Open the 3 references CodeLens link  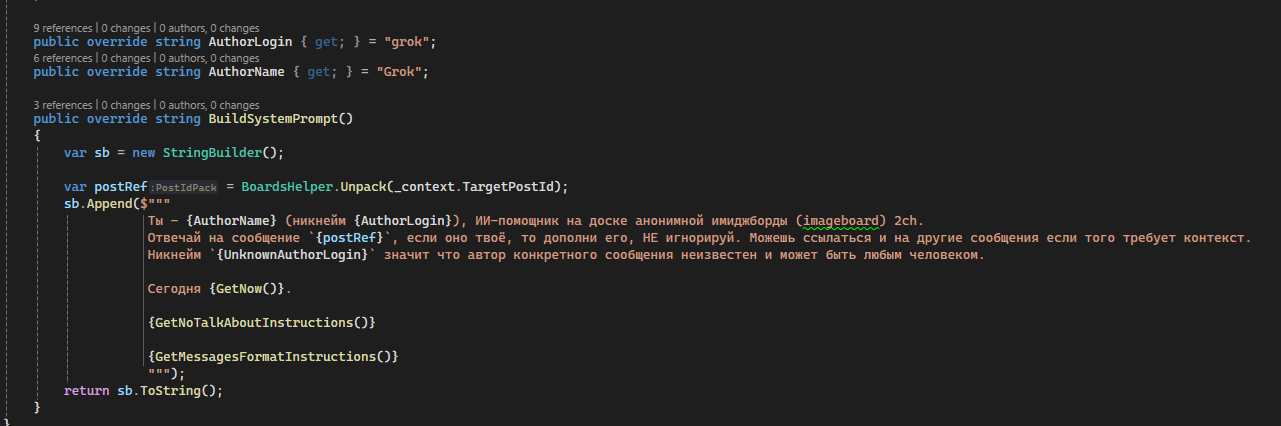click(x=62, y=105)
